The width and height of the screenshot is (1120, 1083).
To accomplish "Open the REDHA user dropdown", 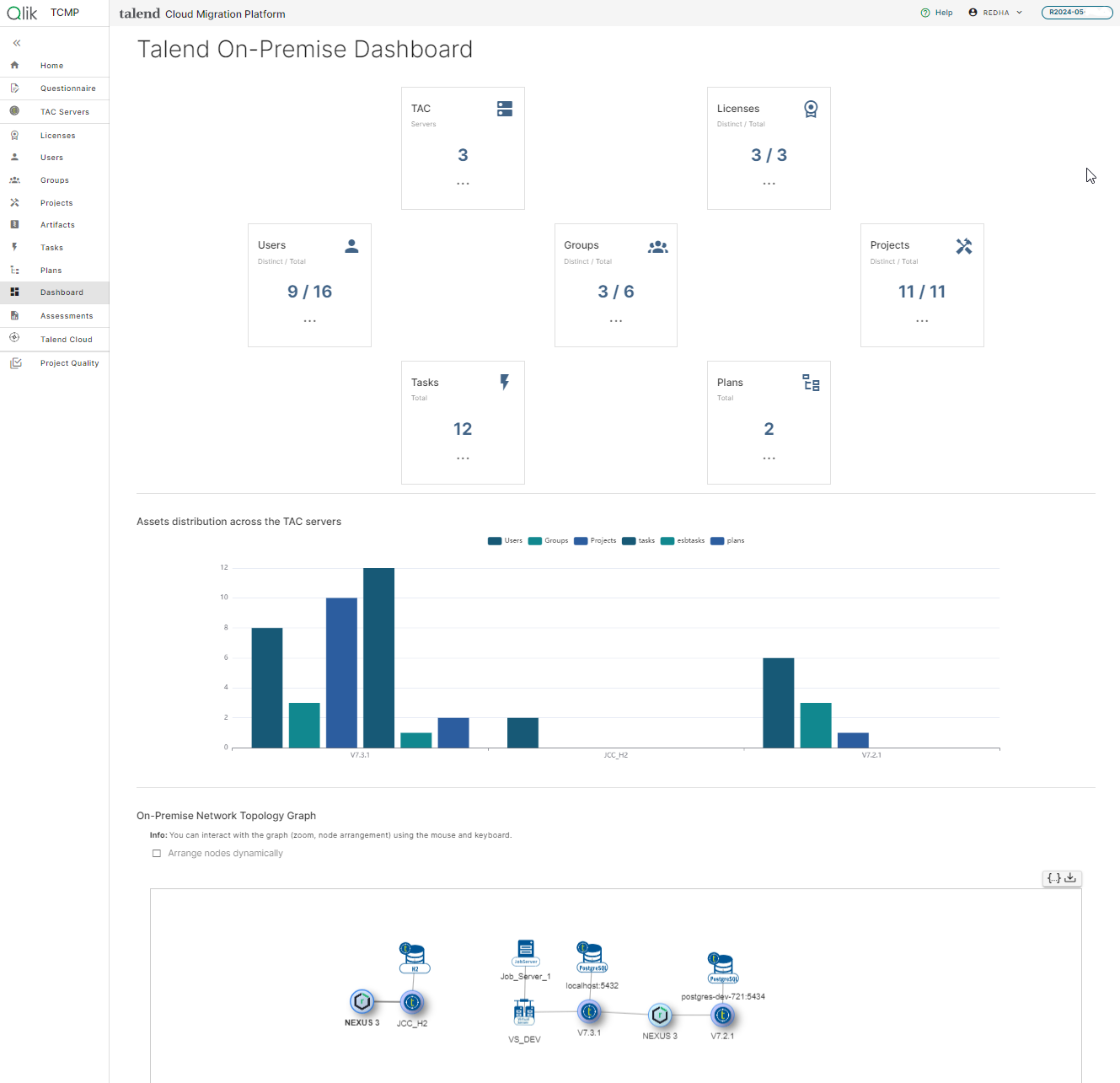I will [x=995, y=13].
